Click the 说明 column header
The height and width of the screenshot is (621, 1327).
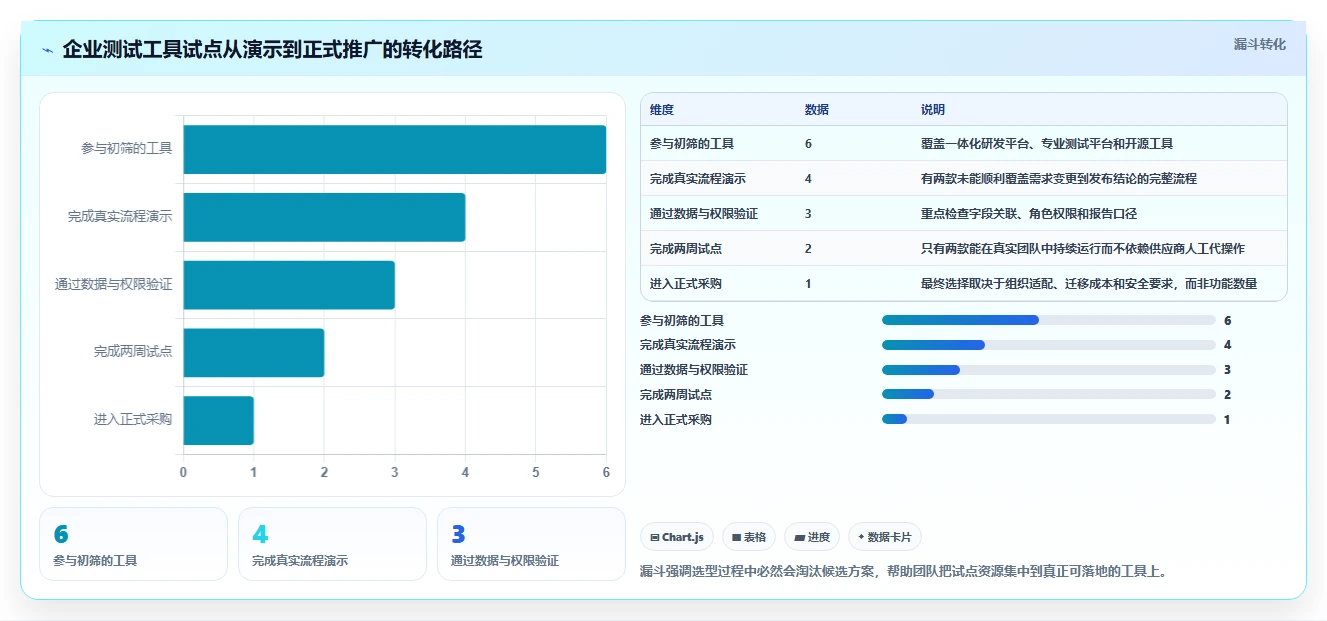pyautogui.click(x=933, y=110)
